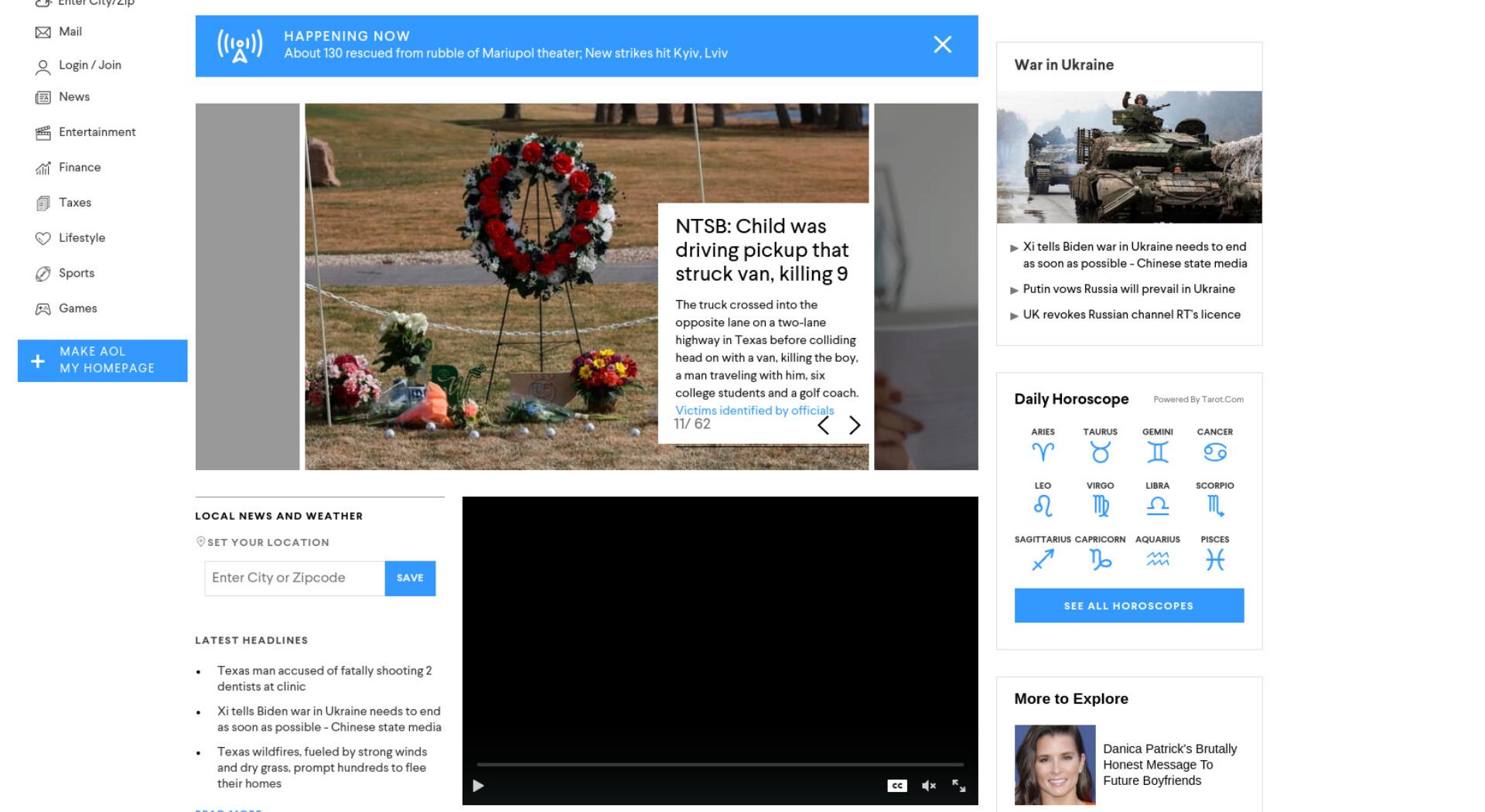Open the Sagittarius horoscope
1485x812 pixels.
point(1043,553)
